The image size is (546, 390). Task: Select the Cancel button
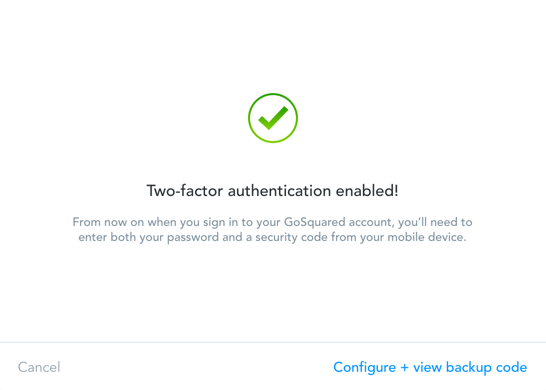[x=39, y=367]
